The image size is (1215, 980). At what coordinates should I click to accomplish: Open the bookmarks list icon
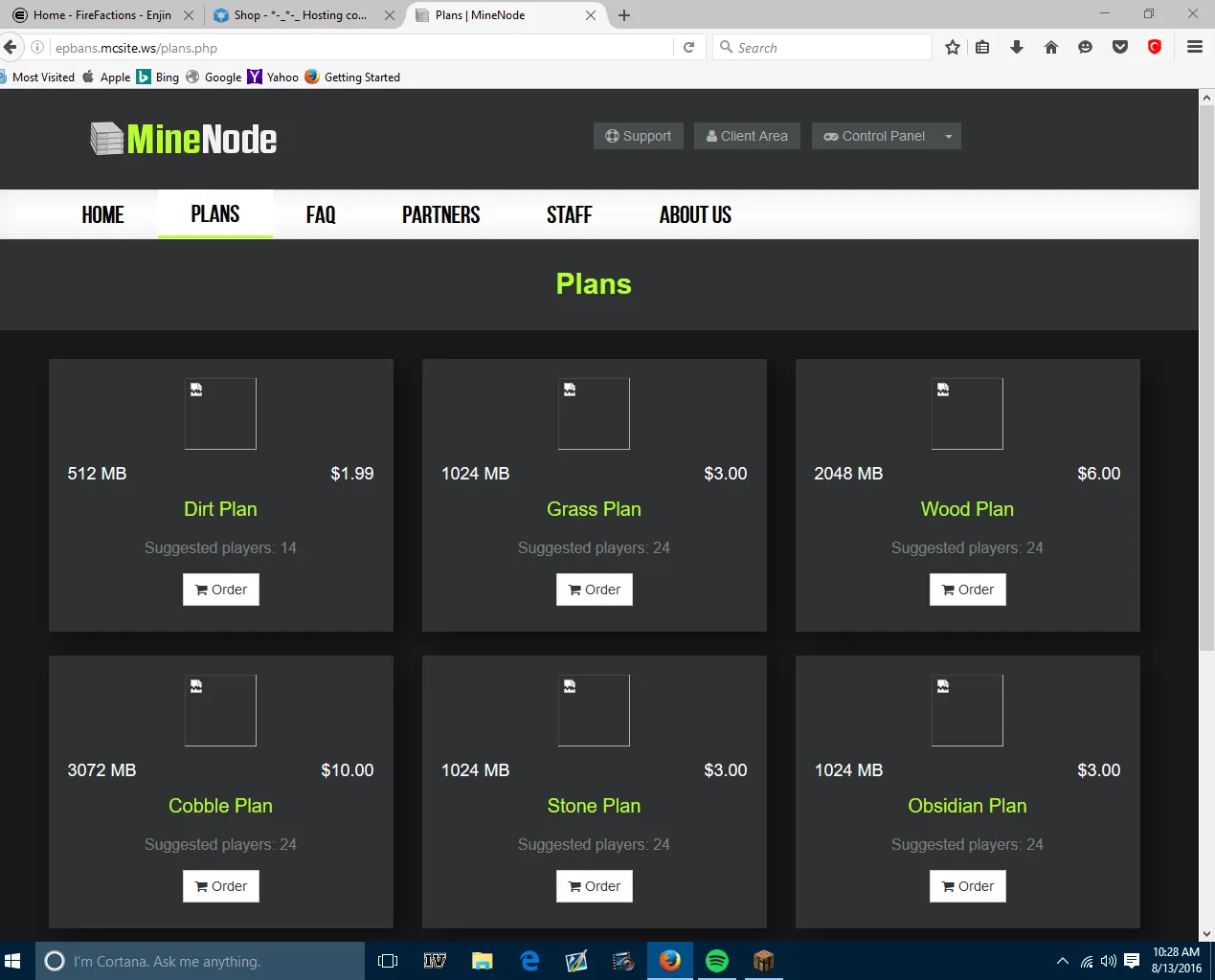(x=982, y=47)
